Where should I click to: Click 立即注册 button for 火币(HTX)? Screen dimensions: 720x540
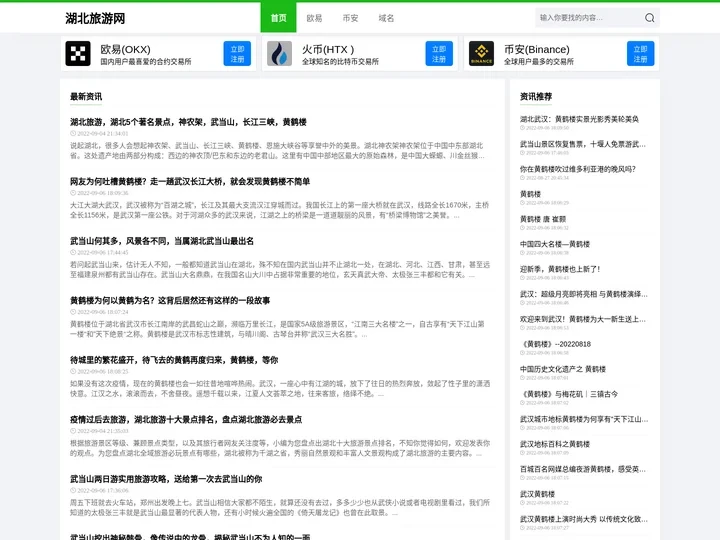click(439, 53)
